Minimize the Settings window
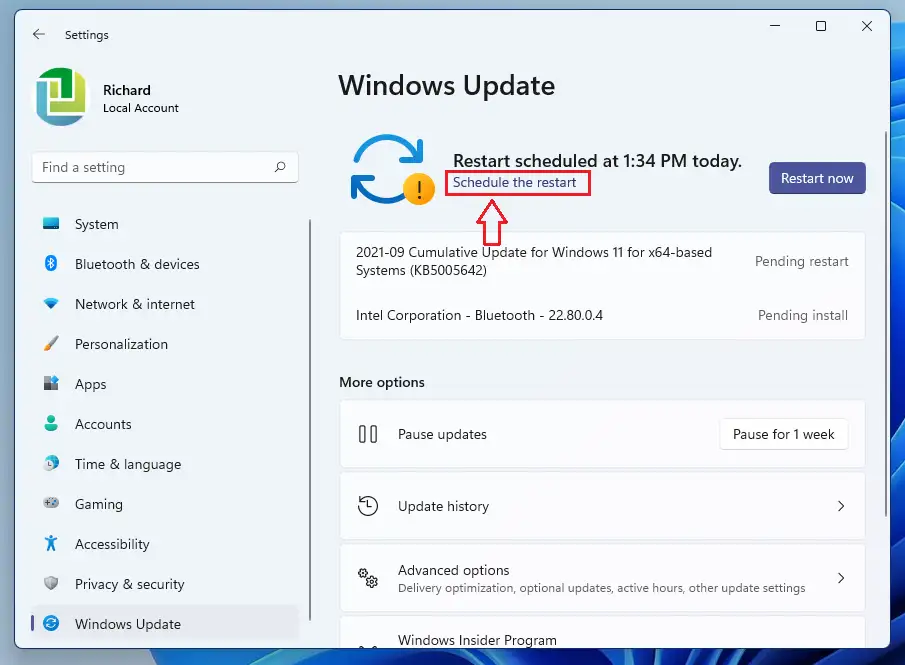This screenshot has height=665, width=905. [x=775, y=26]
